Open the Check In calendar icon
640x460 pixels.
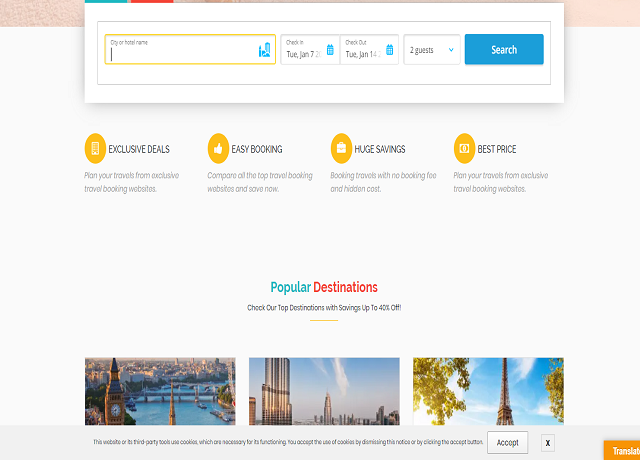click(330, 49)
